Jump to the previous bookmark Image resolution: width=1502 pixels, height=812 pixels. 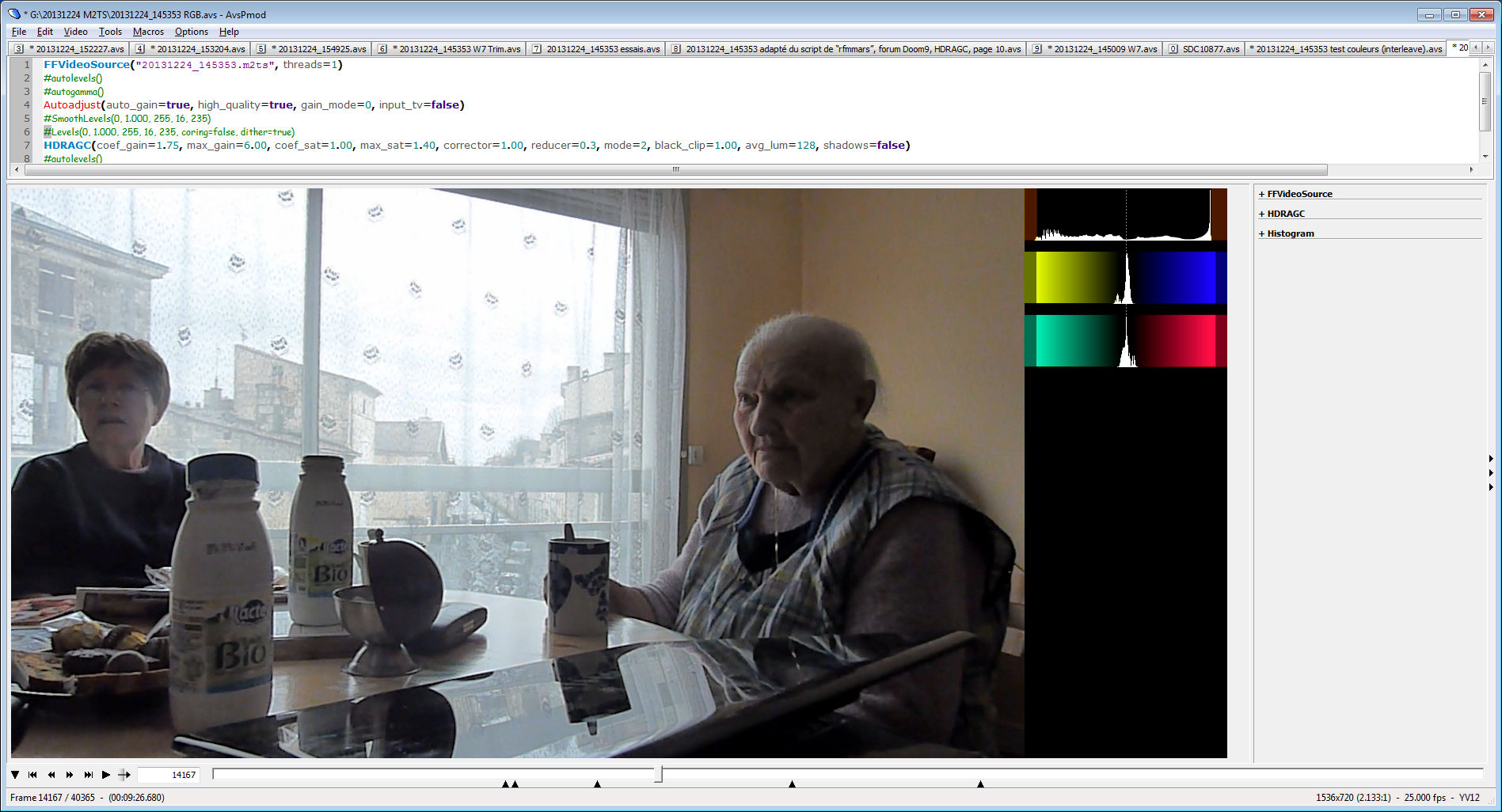click(x=32, y=775)
